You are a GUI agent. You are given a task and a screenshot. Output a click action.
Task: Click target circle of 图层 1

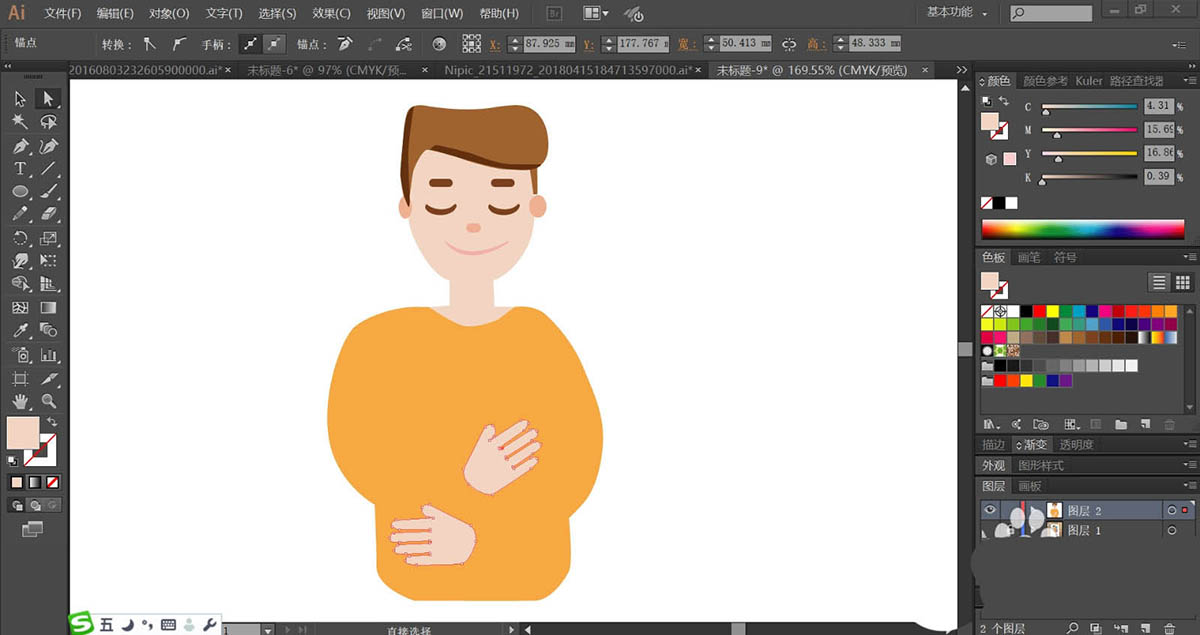point(1171,530)
